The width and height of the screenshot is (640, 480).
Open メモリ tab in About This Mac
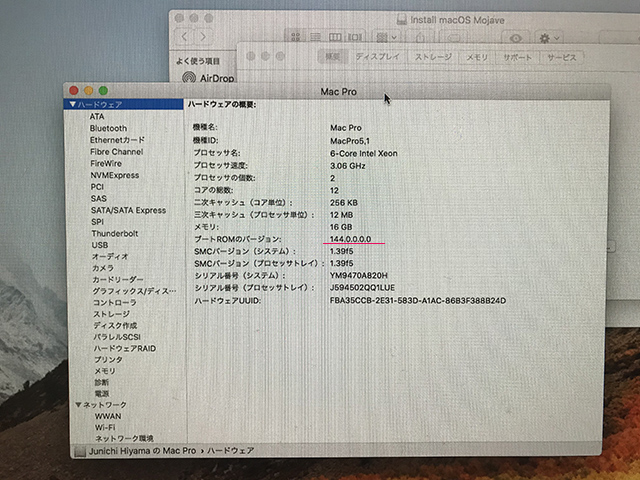pos(477,57)
